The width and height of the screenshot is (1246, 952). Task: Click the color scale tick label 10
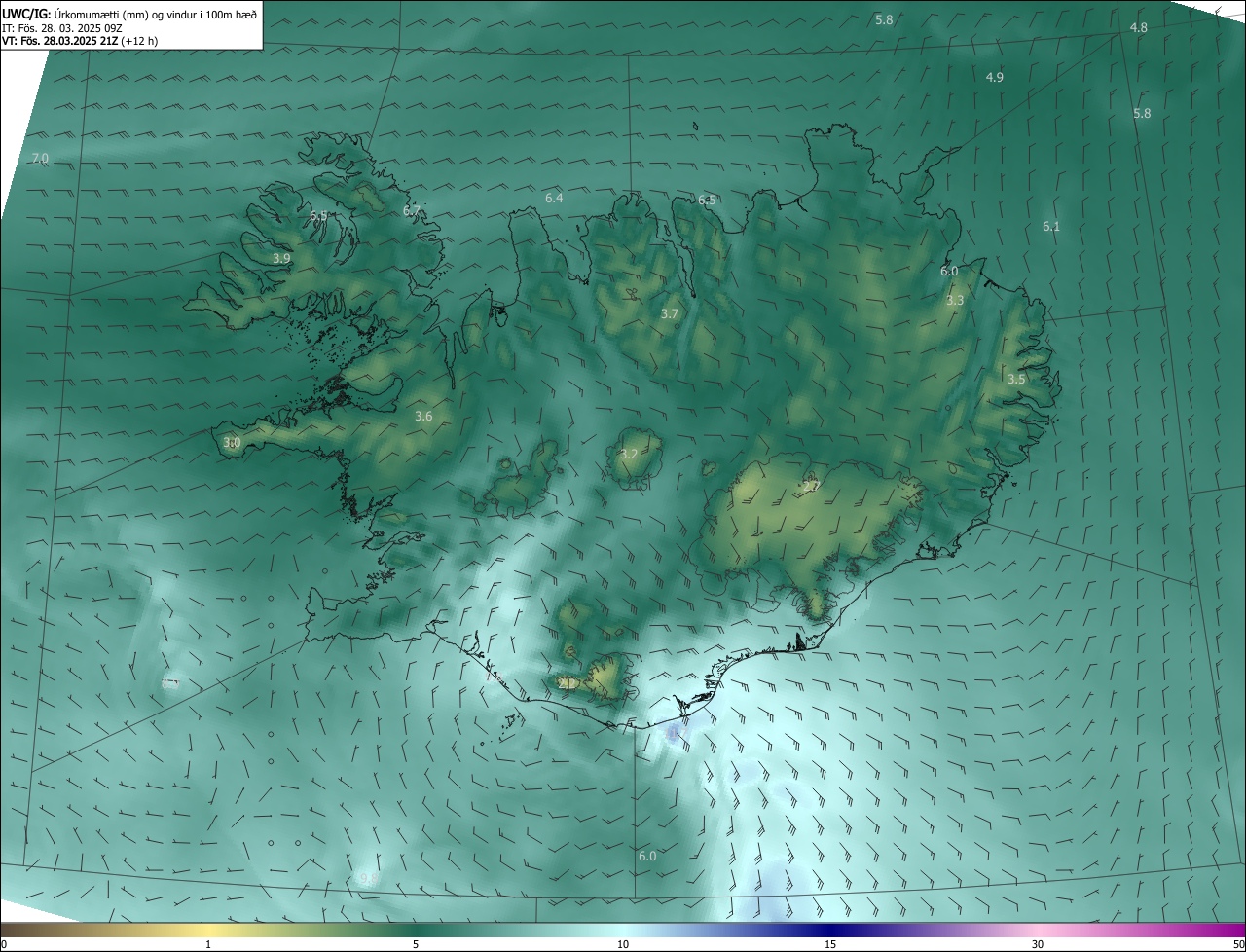pos(623,944)
